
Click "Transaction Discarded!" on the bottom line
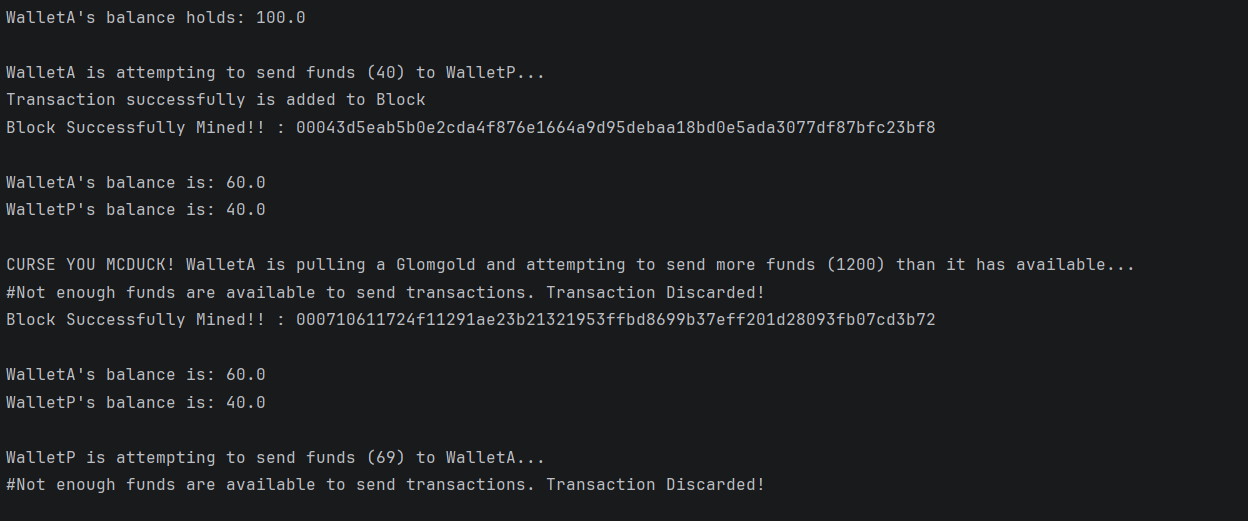point(655,485)
